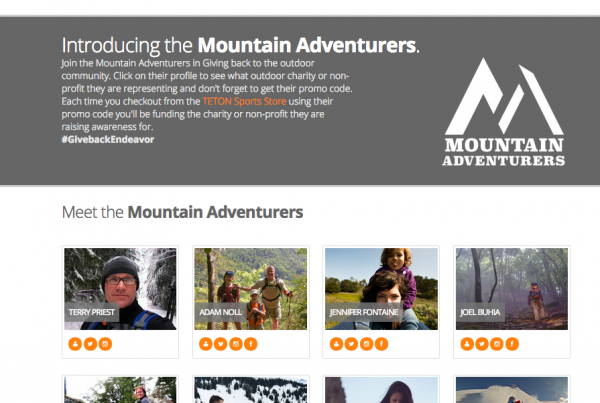The width and height of the screenshot is (600, 403).
Task: Visit Jennifer Fontaine's Twitter page
Action: click(x=351, y=344)
